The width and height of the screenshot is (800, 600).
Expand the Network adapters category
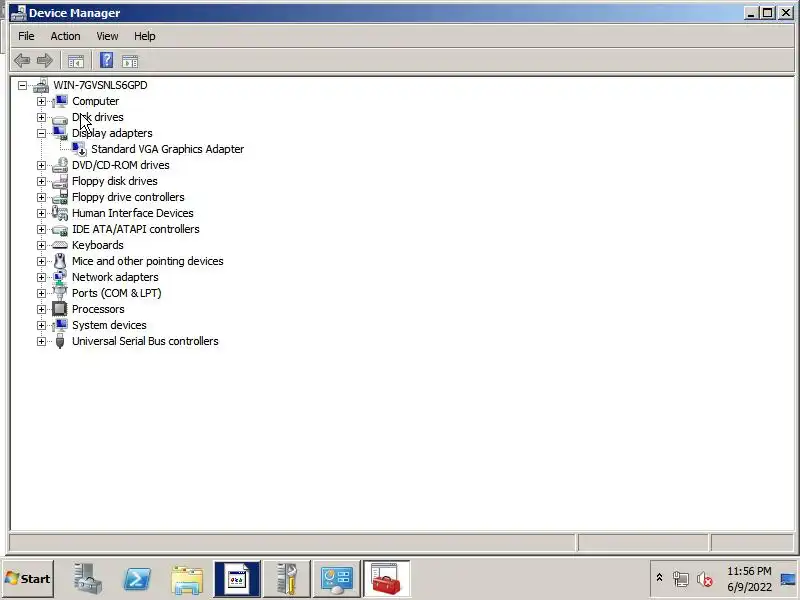(41, 277)
